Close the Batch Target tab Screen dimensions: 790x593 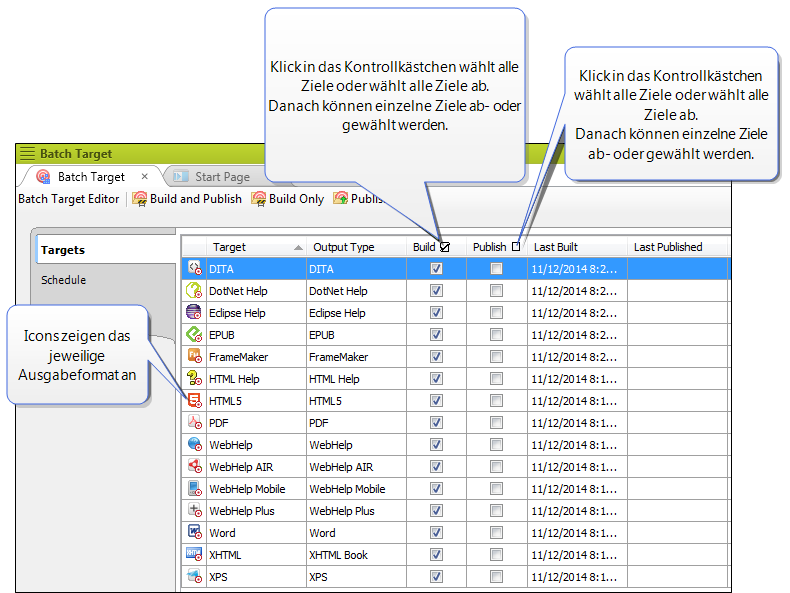[x=145, y=177]
